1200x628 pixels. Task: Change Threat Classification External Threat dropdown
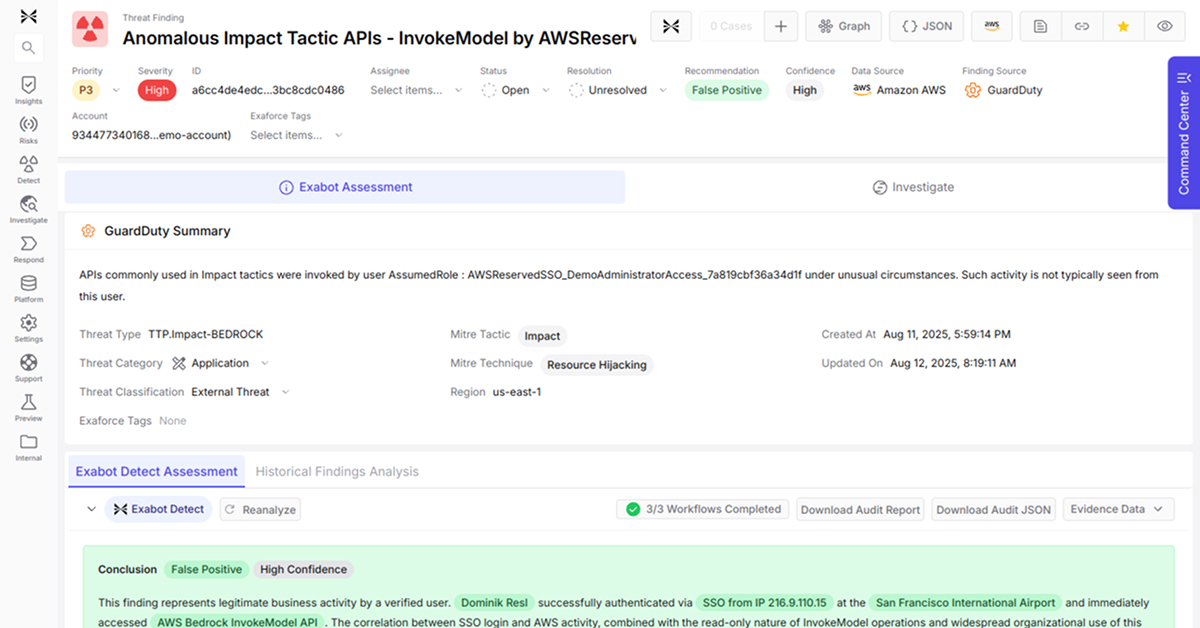point(240,392)
